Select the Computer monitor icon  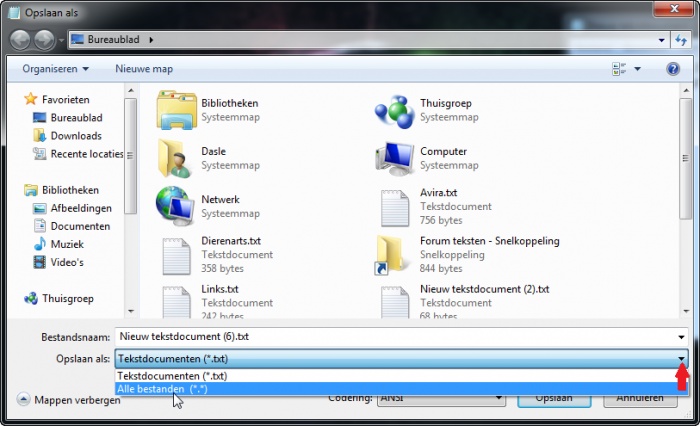(x=395, y=159)
